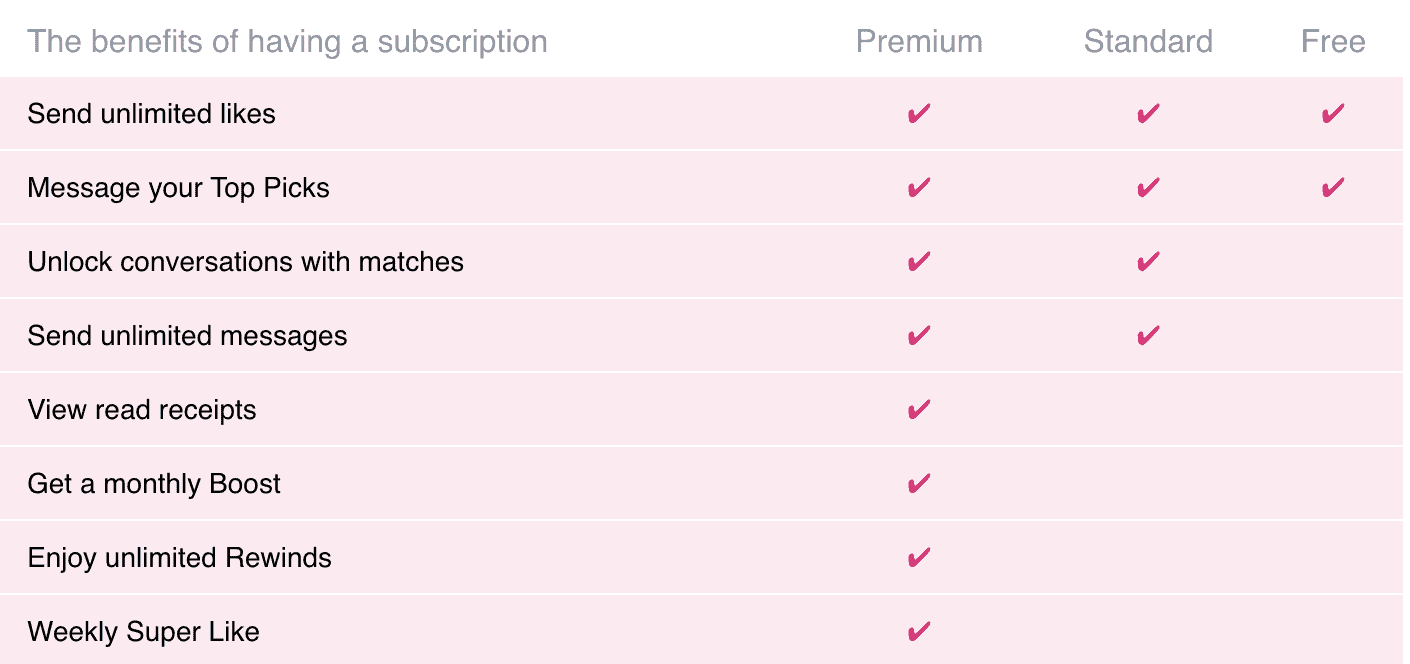This screenshot has width=1410, height=664.
Task: Click Premium checkmark for Weekly Super Like
Action: click(919, 632)
